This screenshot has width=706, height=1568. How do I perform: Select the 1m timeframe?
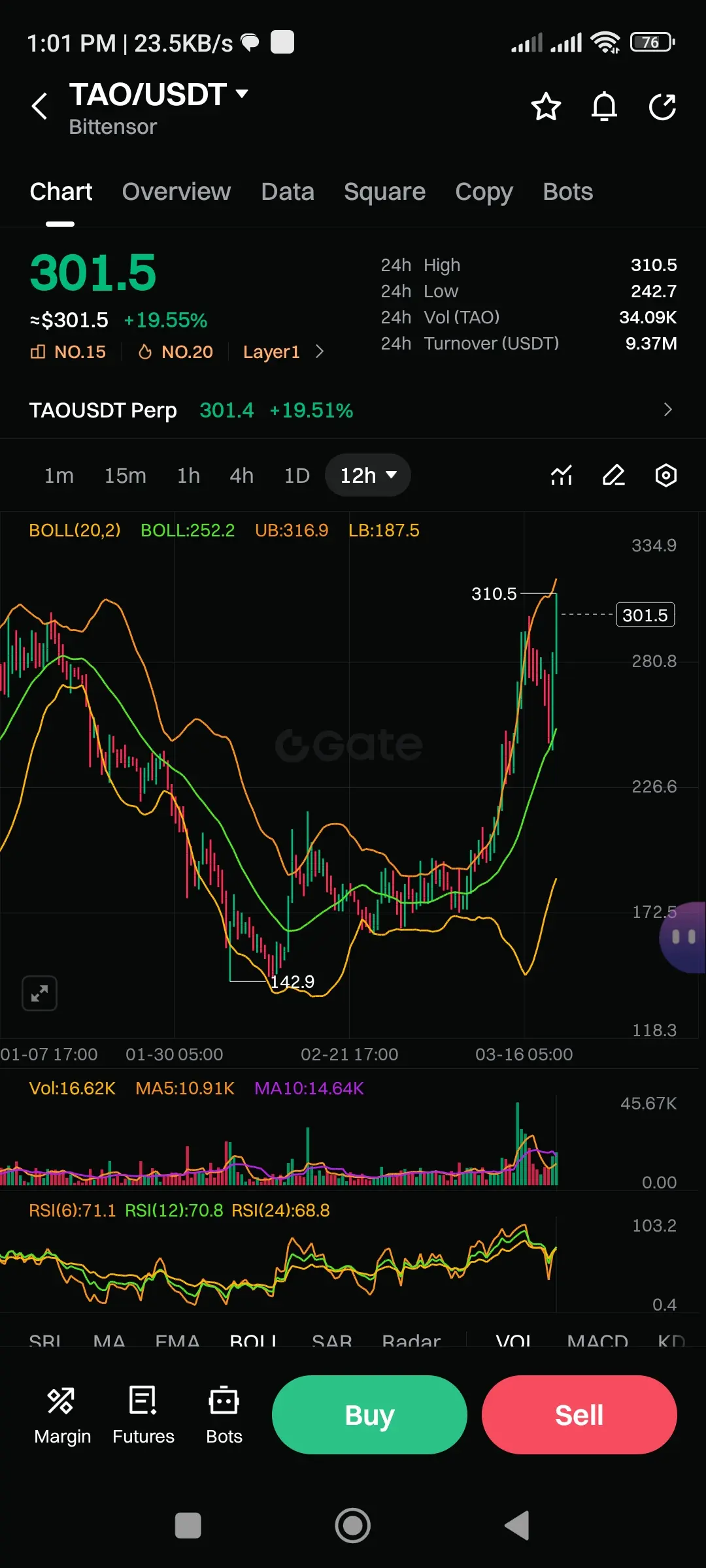(x=59, y=475)
